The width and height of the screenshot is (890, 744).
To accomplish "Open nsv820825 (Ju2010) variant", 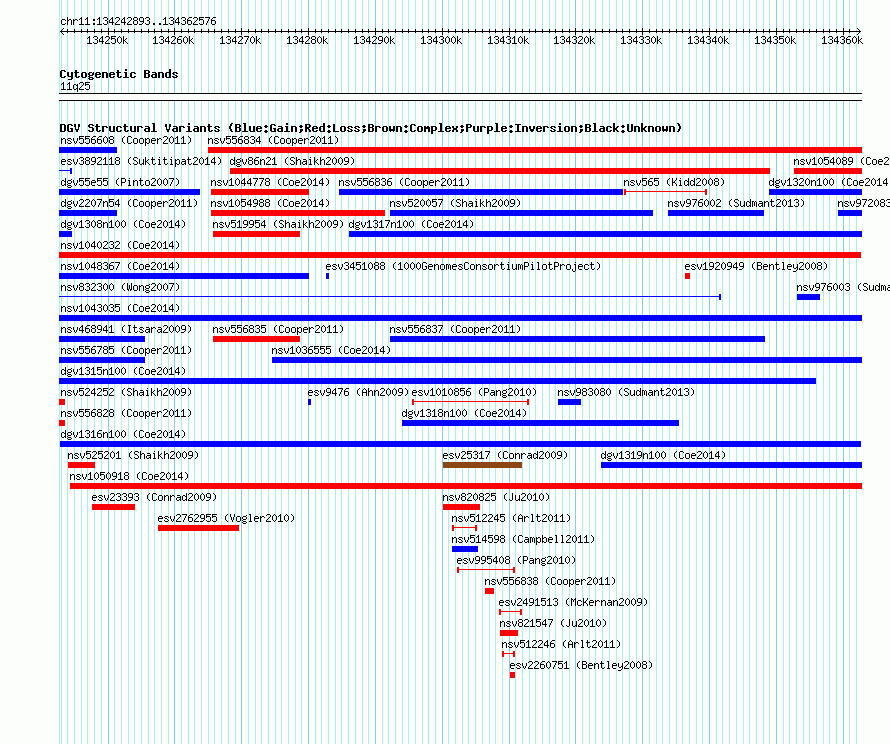I will 496,497.
